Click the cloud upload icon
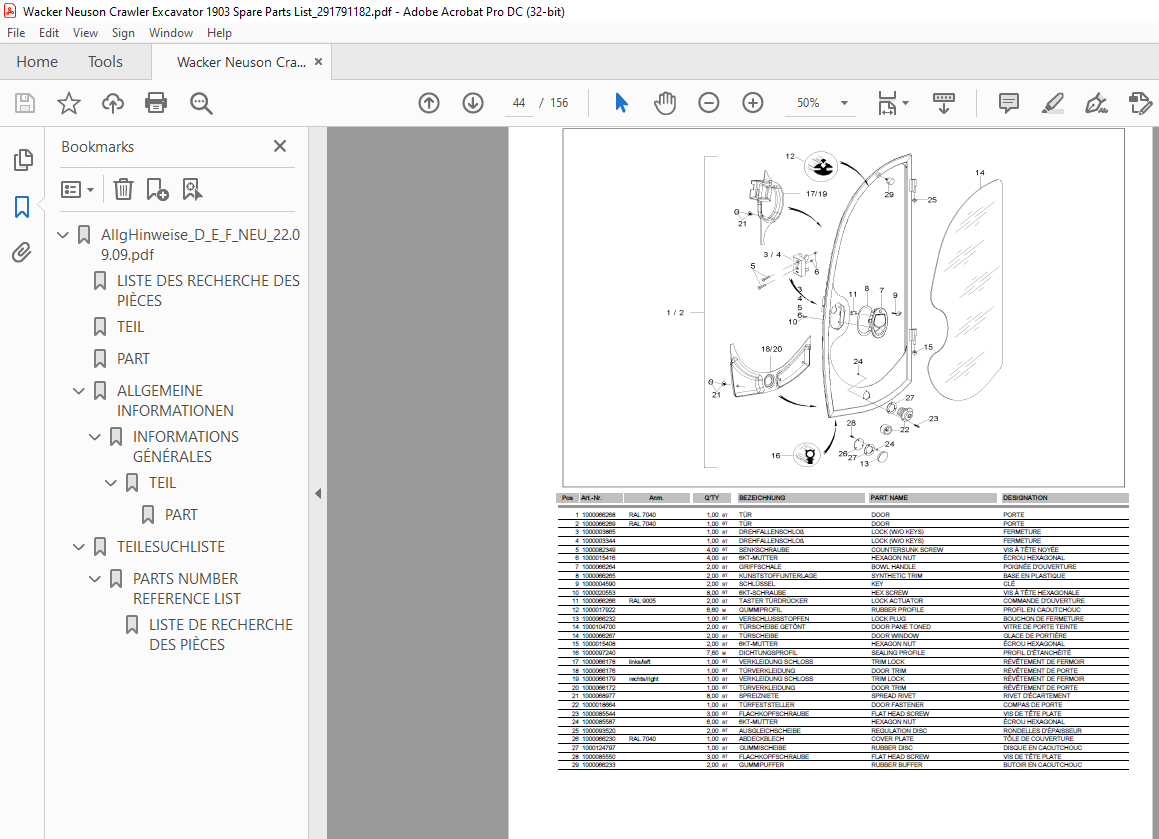1159x839 pixels. (112, 103)
